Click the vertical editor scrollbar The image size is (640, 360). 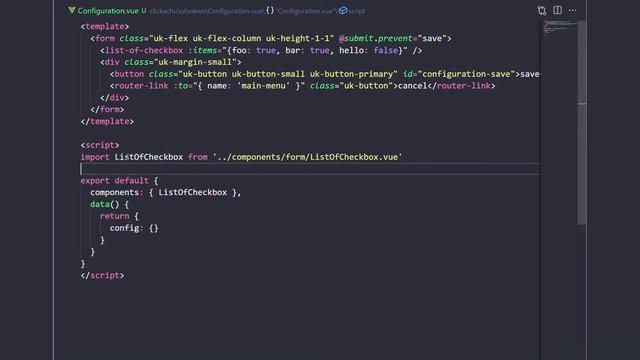pyautogui.click(x=582, y=122)
